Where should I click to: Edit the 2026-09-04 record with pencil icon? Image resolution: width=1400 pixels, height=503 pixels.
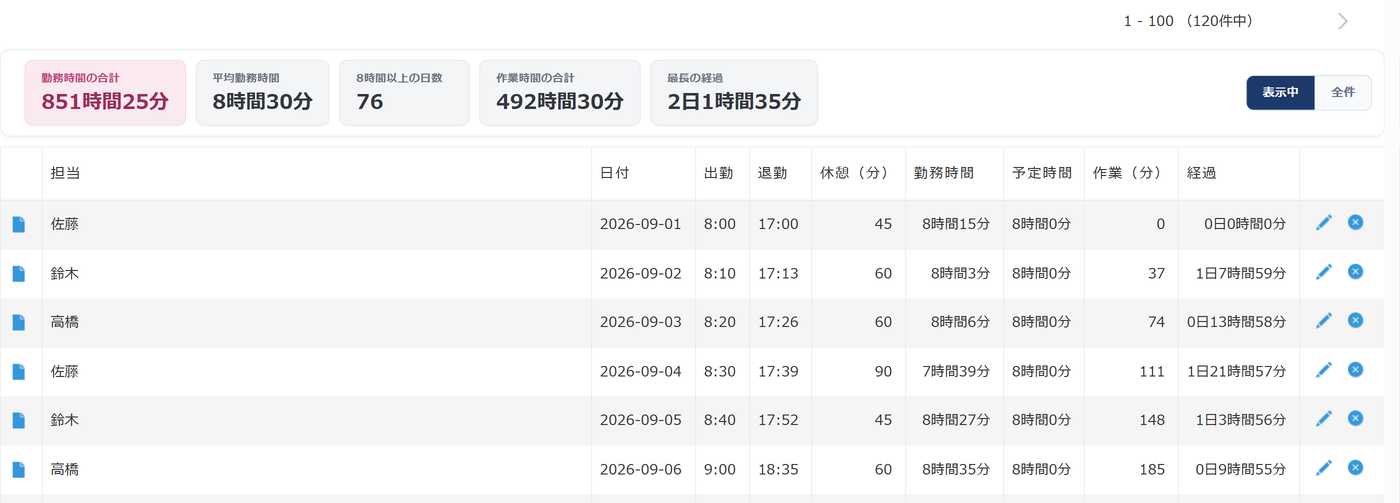[1324, 370]
